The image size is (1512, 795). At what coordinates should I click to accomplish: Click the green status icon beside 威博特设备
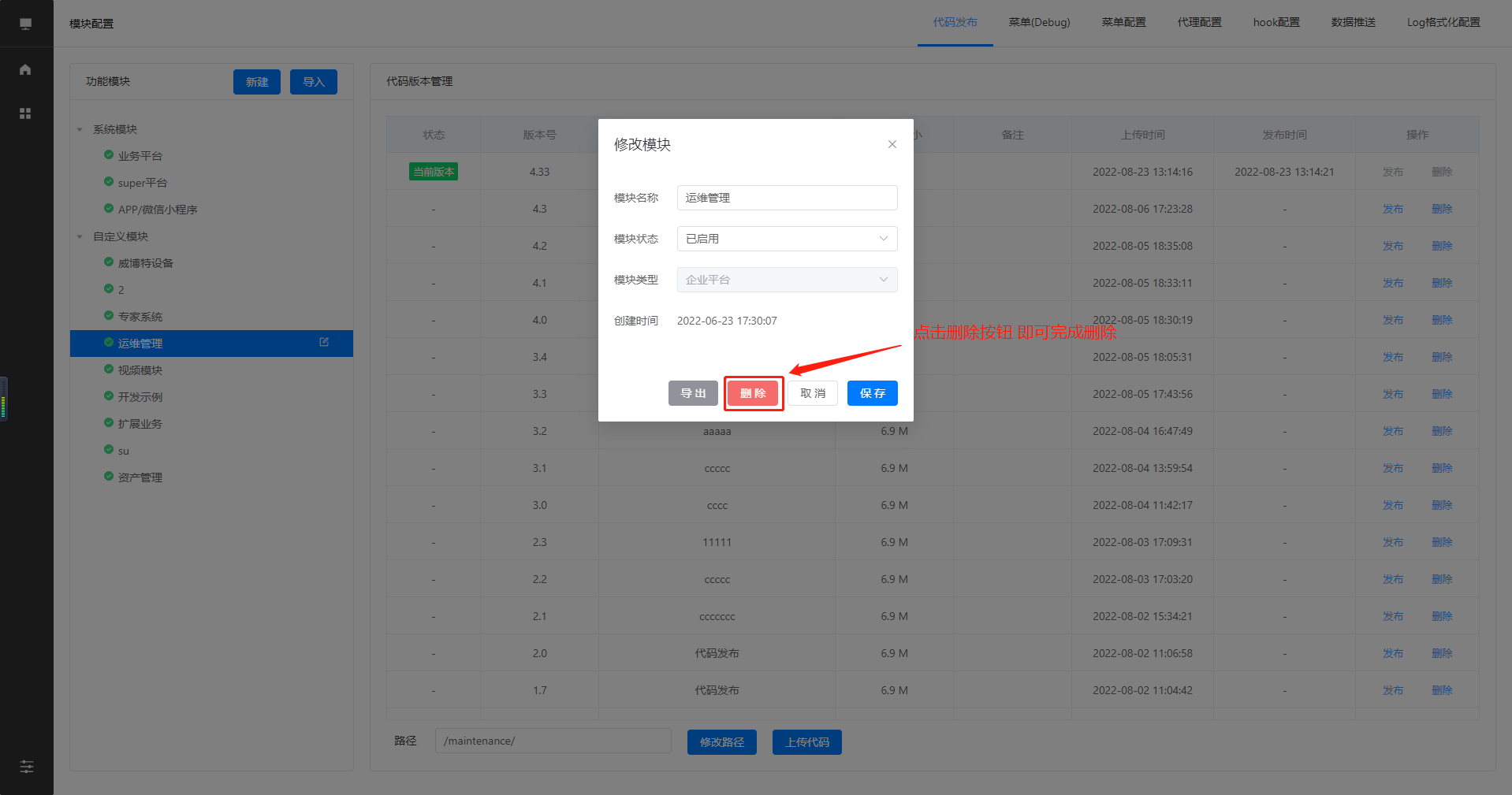(109, 262)
